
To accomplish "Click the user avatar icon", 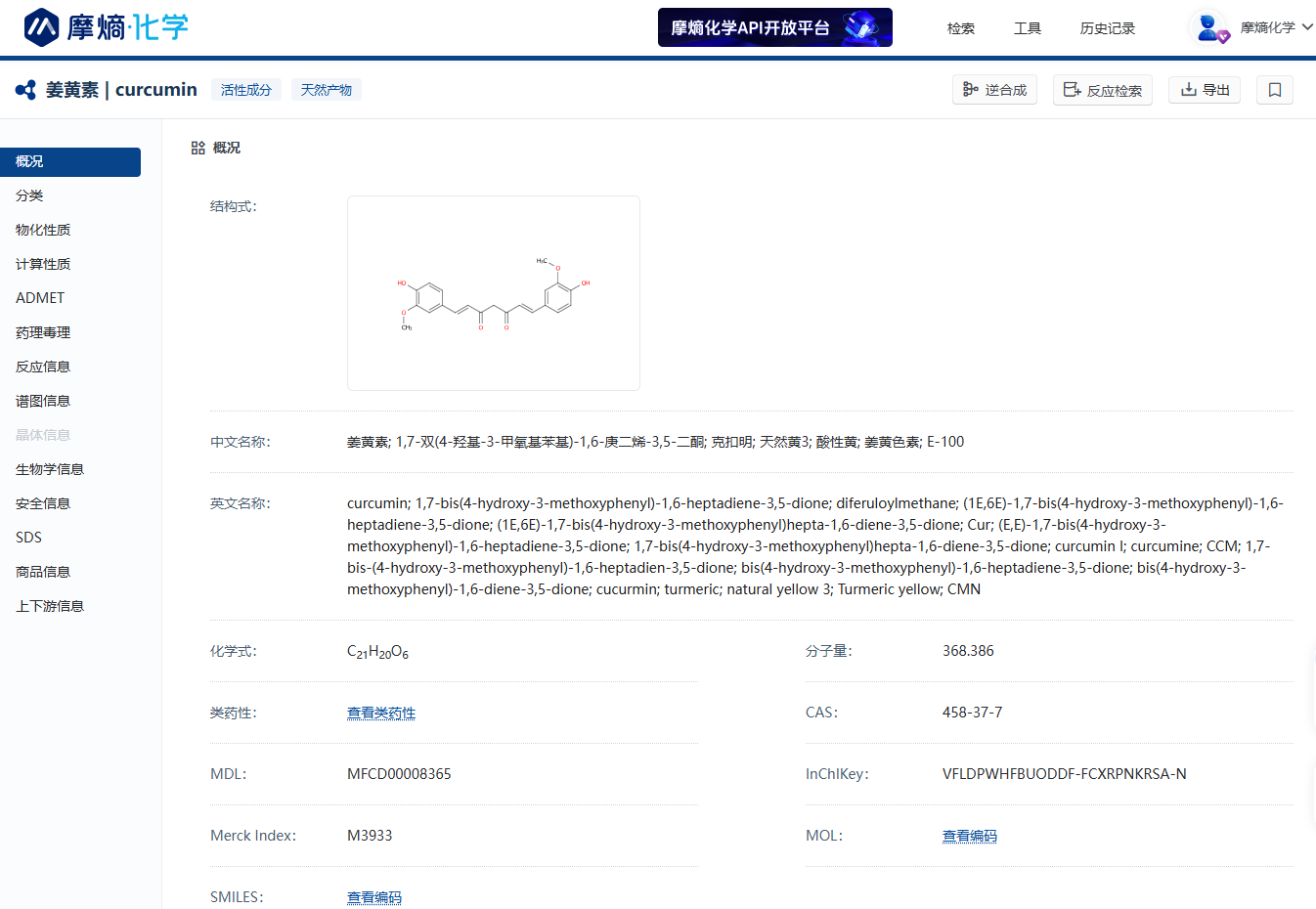I will [x=1208, y=27].
